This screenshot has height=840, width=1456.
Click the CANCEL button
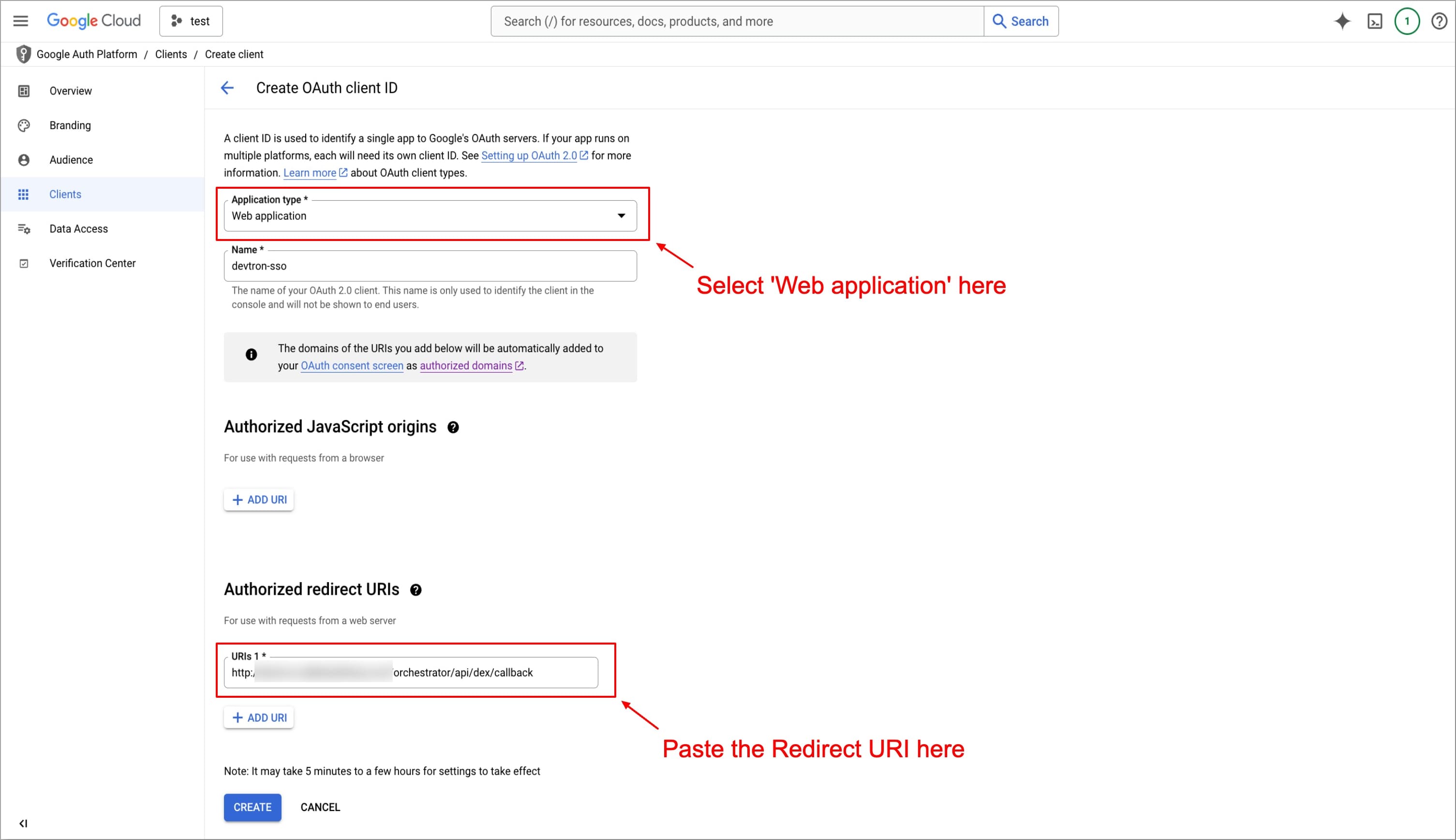pos(320,807)
